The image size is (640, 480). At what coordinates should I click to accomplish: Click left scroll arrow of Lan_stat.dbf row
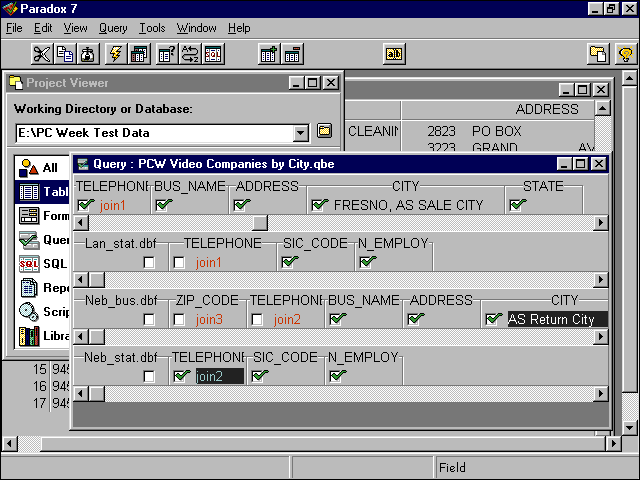pyautogui.click(x=82, y=280)
